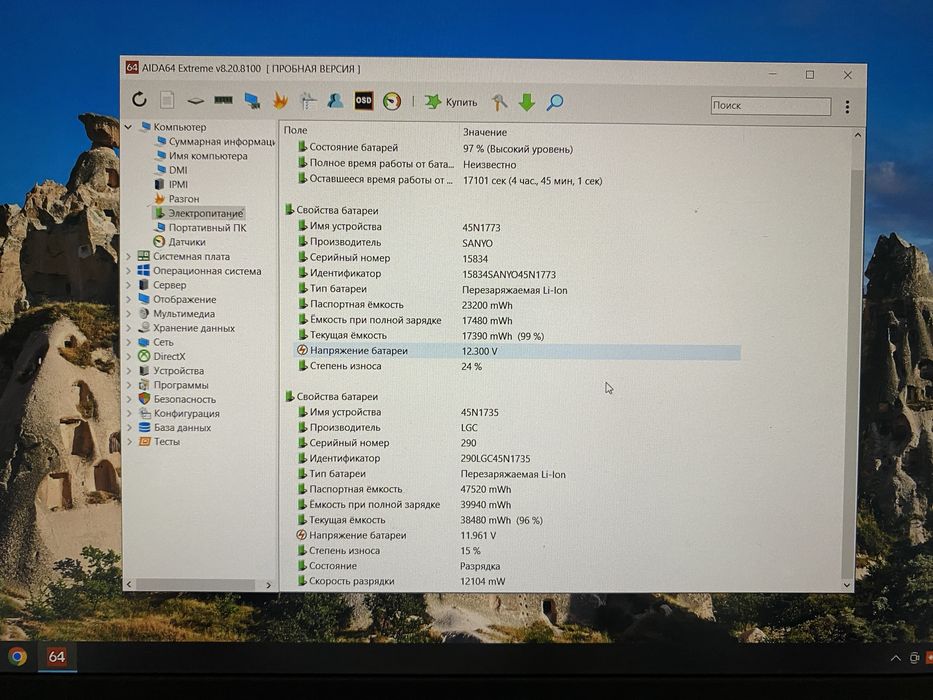Select the Разгон tree item
This screenshot has height=700, width=933.
pos(184,199)
